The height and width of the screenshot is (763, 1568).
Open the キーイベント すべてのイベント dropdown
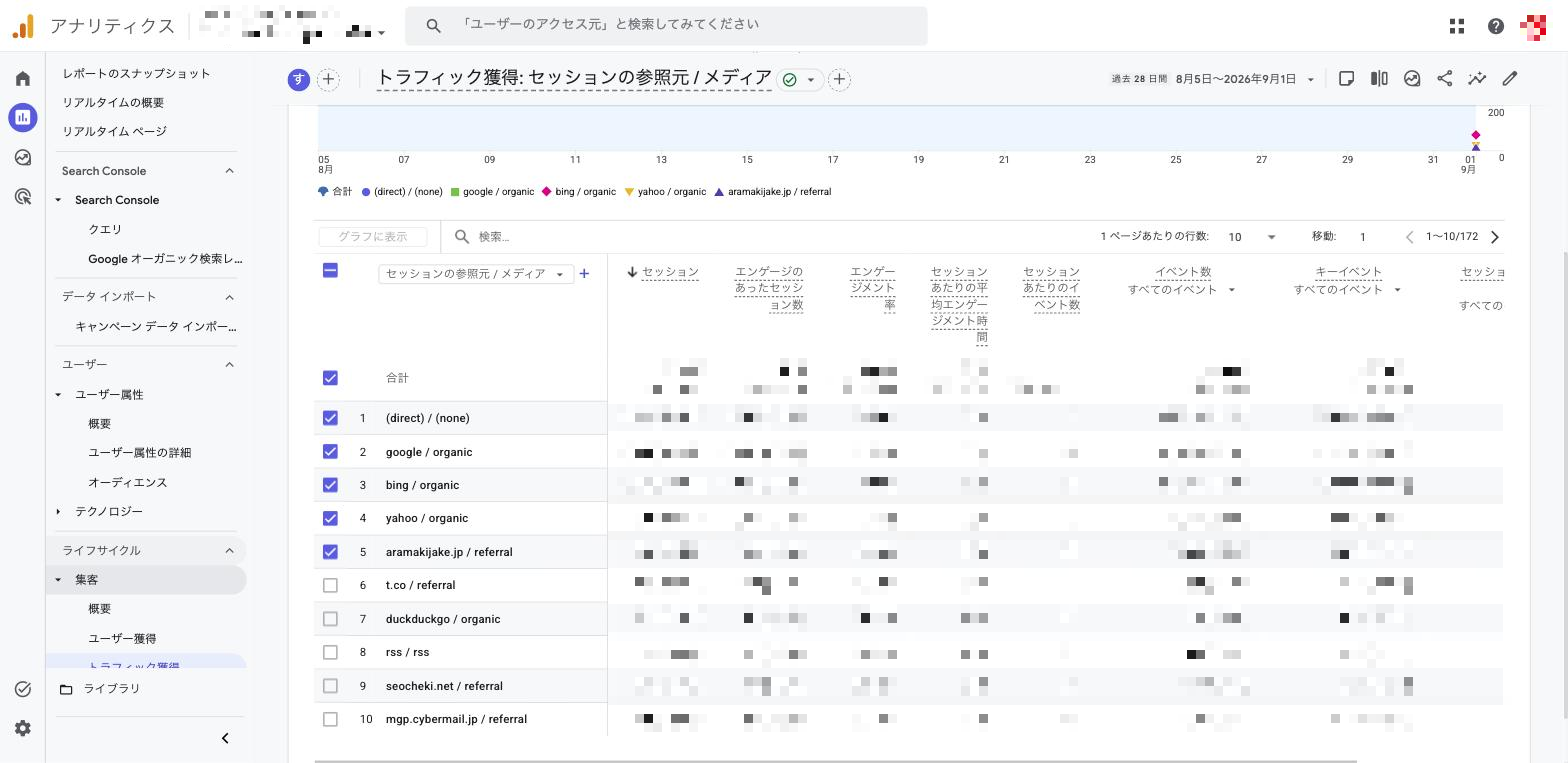[1348, 290]
